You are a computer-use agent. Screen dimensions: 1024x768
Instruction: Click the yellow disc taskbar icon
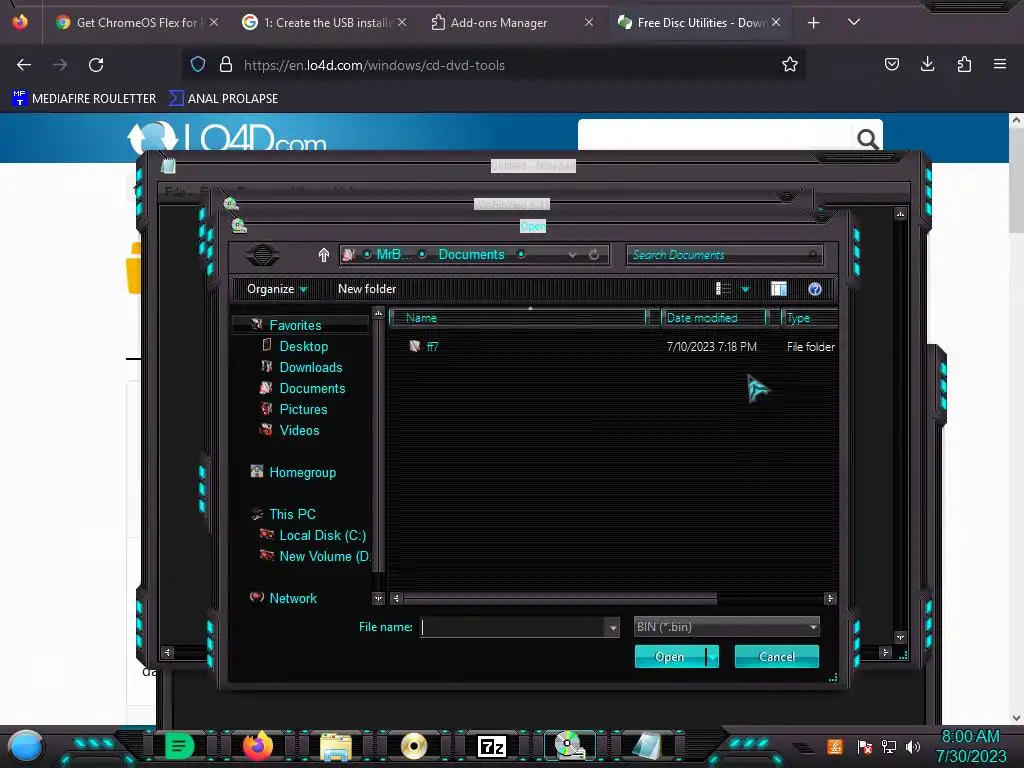[x=414, y=746]
